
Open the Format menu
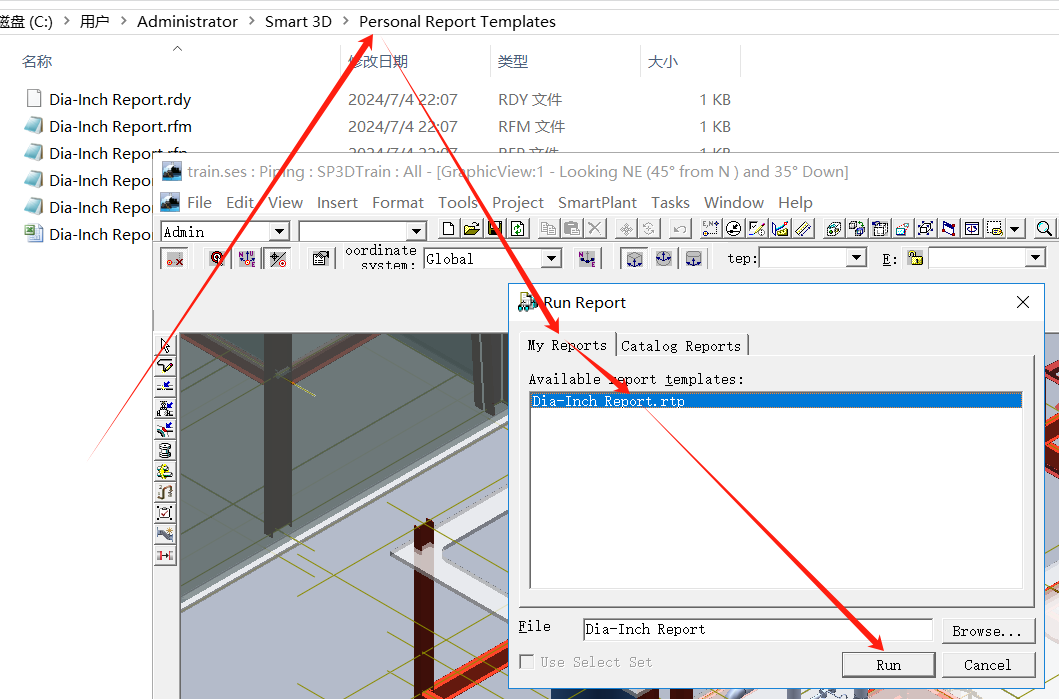tap(398, 203)
